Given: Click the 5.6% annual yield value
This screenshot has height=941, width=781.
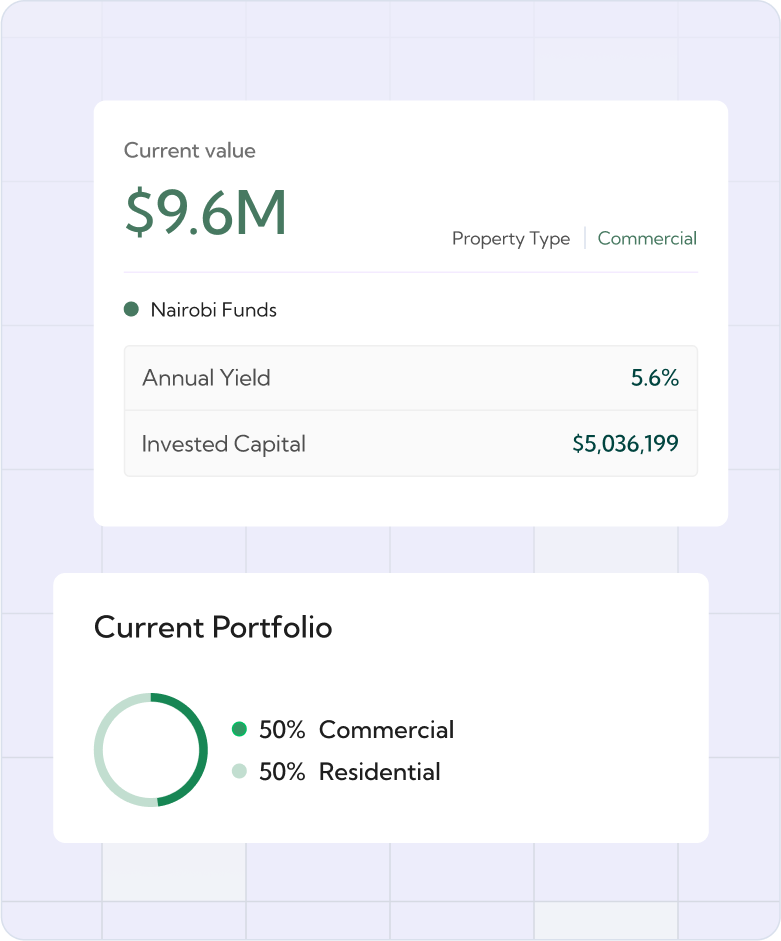Looking at the screenshot, I should point(654,378).
